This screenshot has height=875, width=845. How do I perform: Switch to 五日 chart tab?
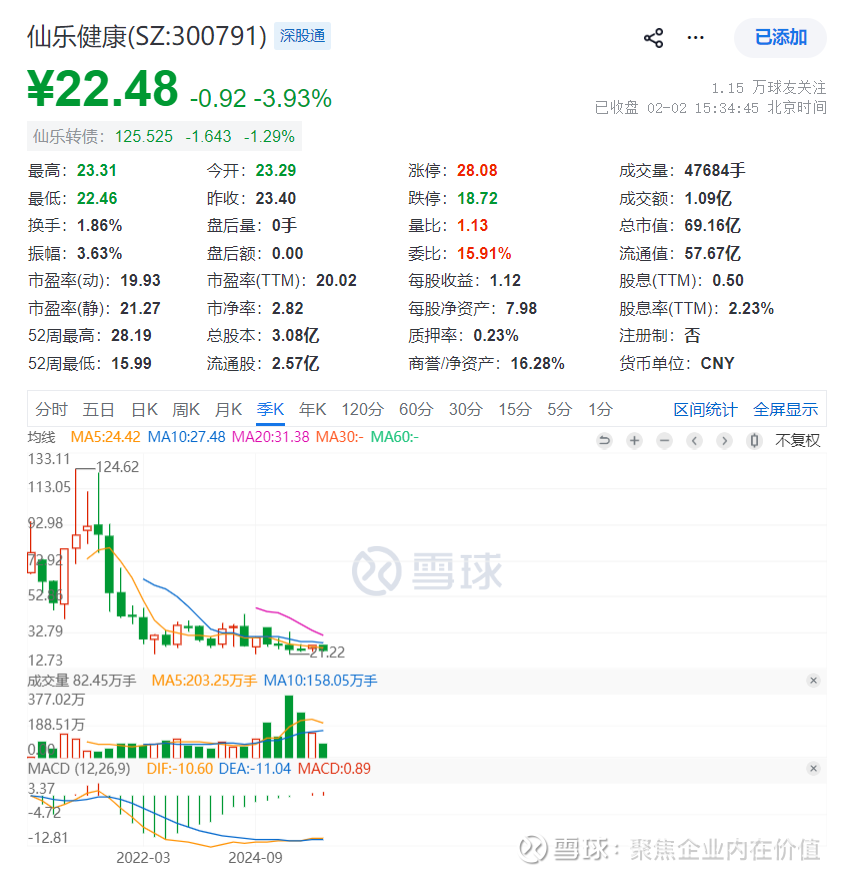click(98, 409)
